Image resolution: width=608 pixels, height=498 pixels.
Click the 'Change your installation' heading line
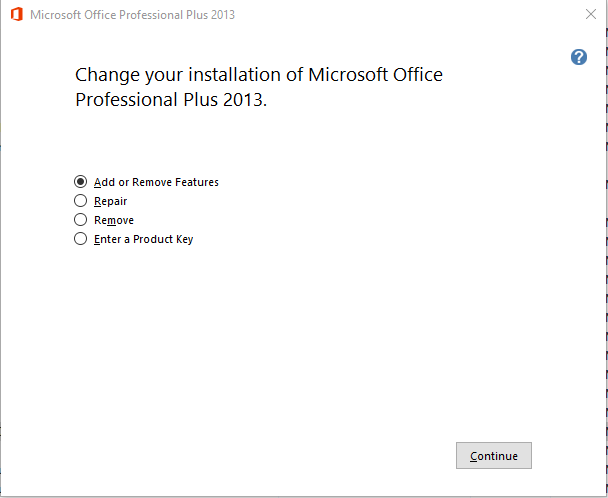(x=258, y=75)
